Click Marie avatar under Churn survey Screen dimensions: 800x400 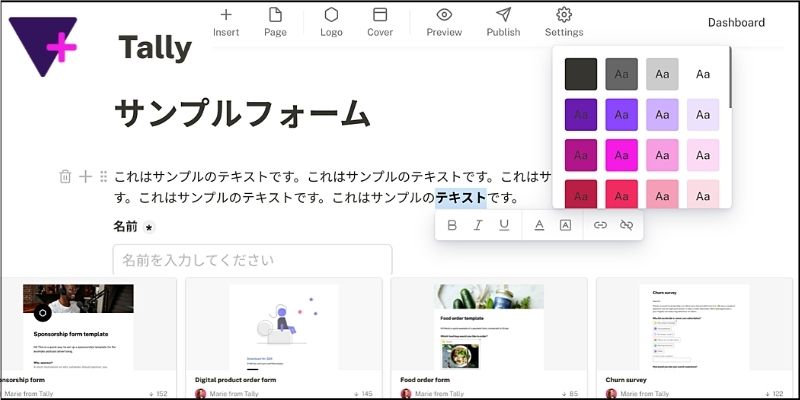611,394
